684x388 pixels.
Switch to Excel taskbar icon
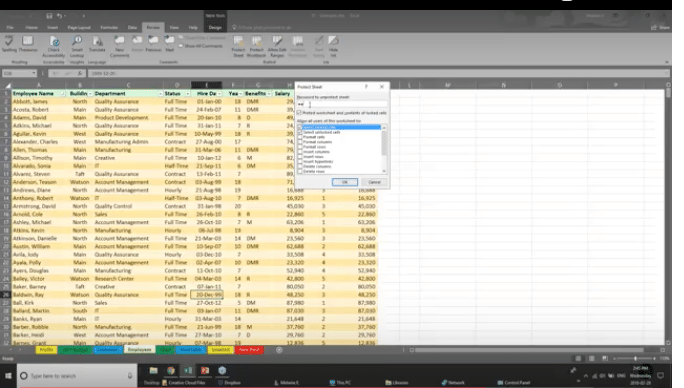click(x=188, y=371)
